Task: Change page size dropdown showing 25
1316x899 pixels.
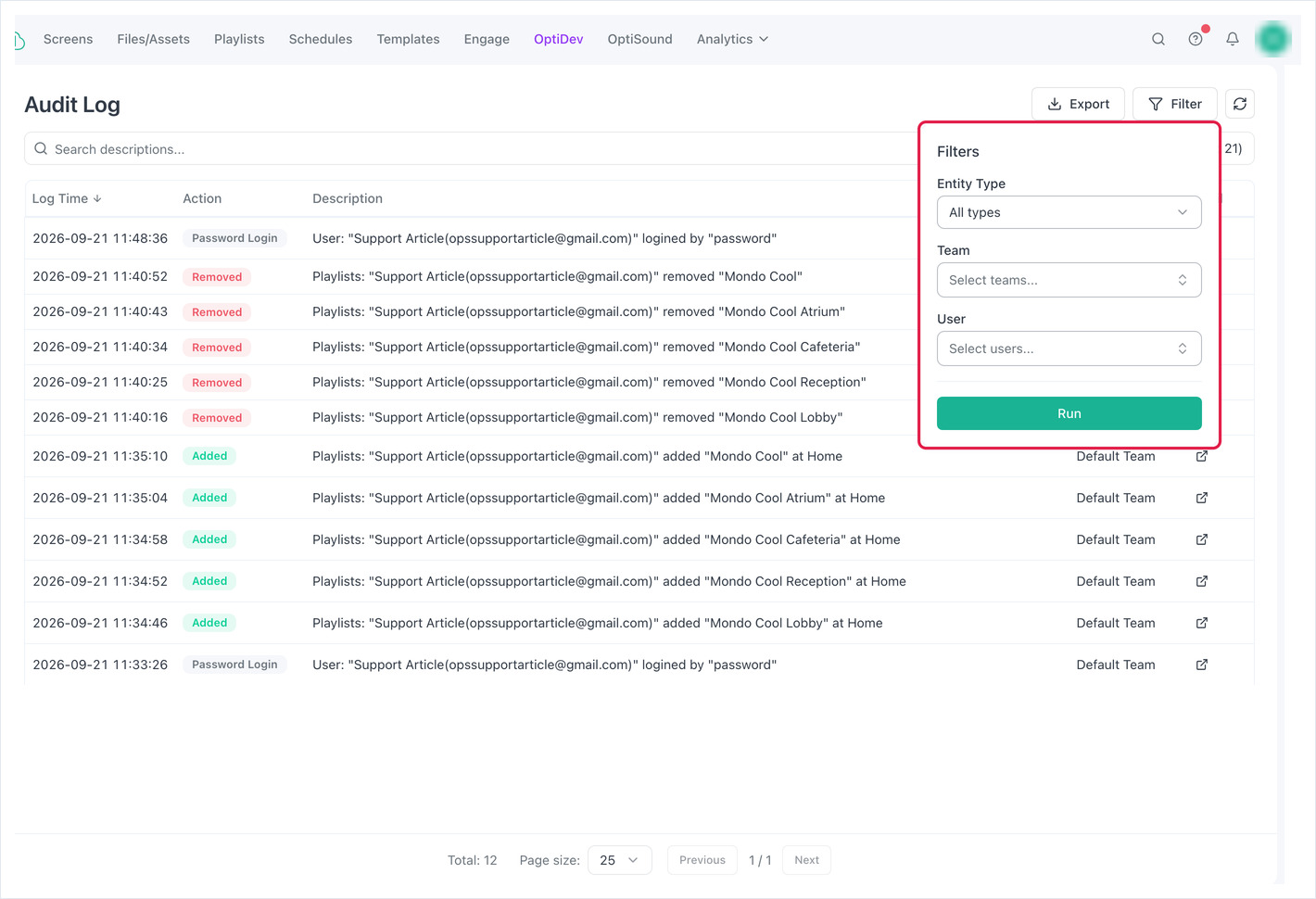Action: point(620,860)
